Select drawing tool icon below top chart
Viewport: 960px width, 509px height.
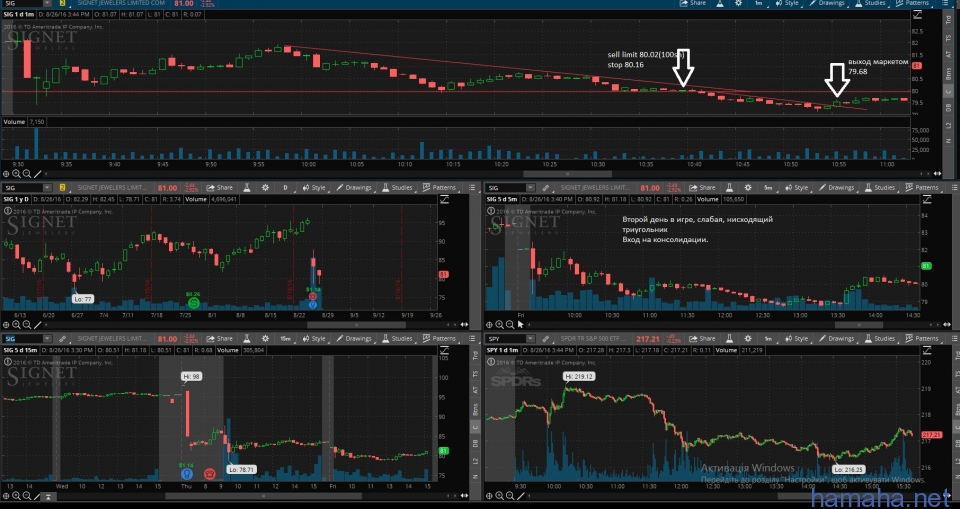point(37,174)
